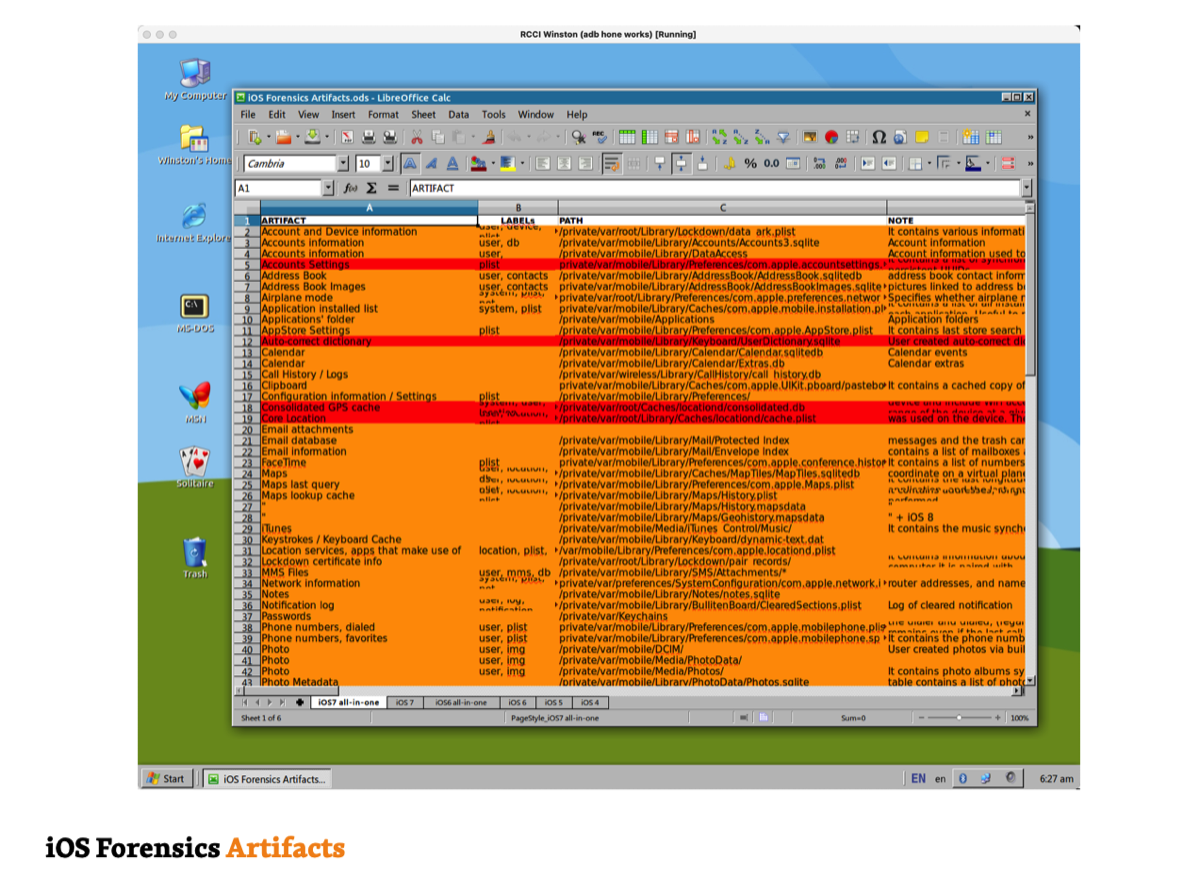Open the Function Wizard icon

pos(350,188)
